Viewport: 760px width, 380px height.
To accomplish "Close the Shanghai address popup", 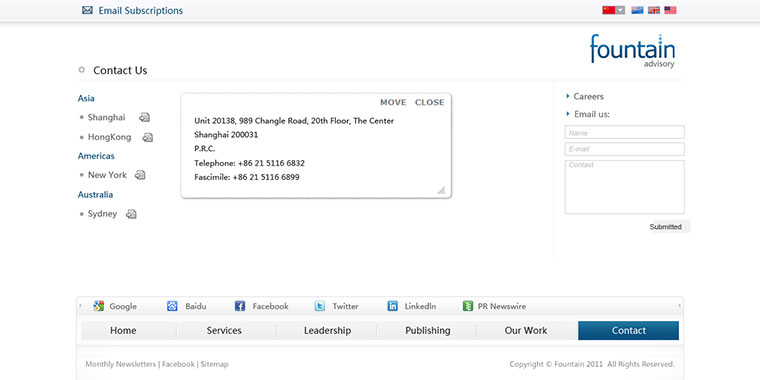I will click(x=429, y=102).
